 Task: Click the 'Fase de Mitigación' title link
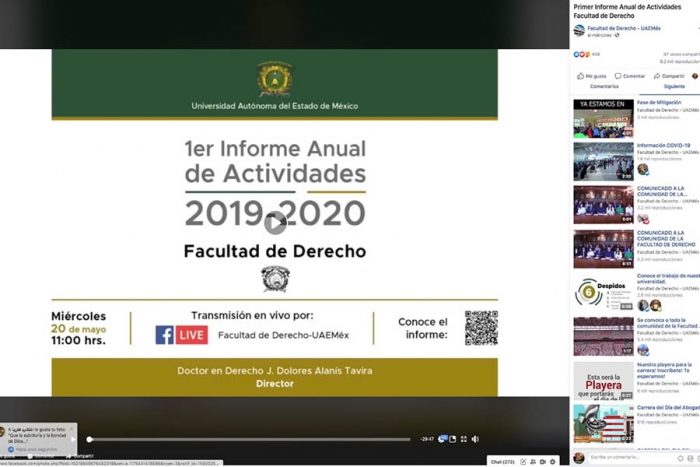point(659,102)
